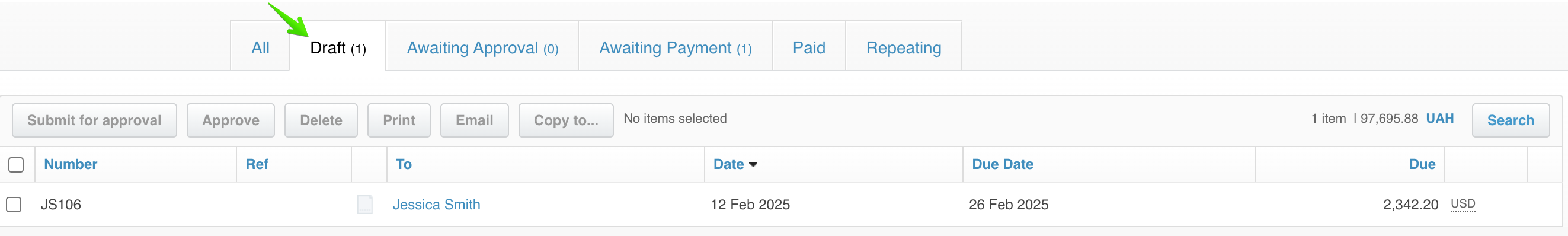Click the Date sort arrow icon

point(753,165)
